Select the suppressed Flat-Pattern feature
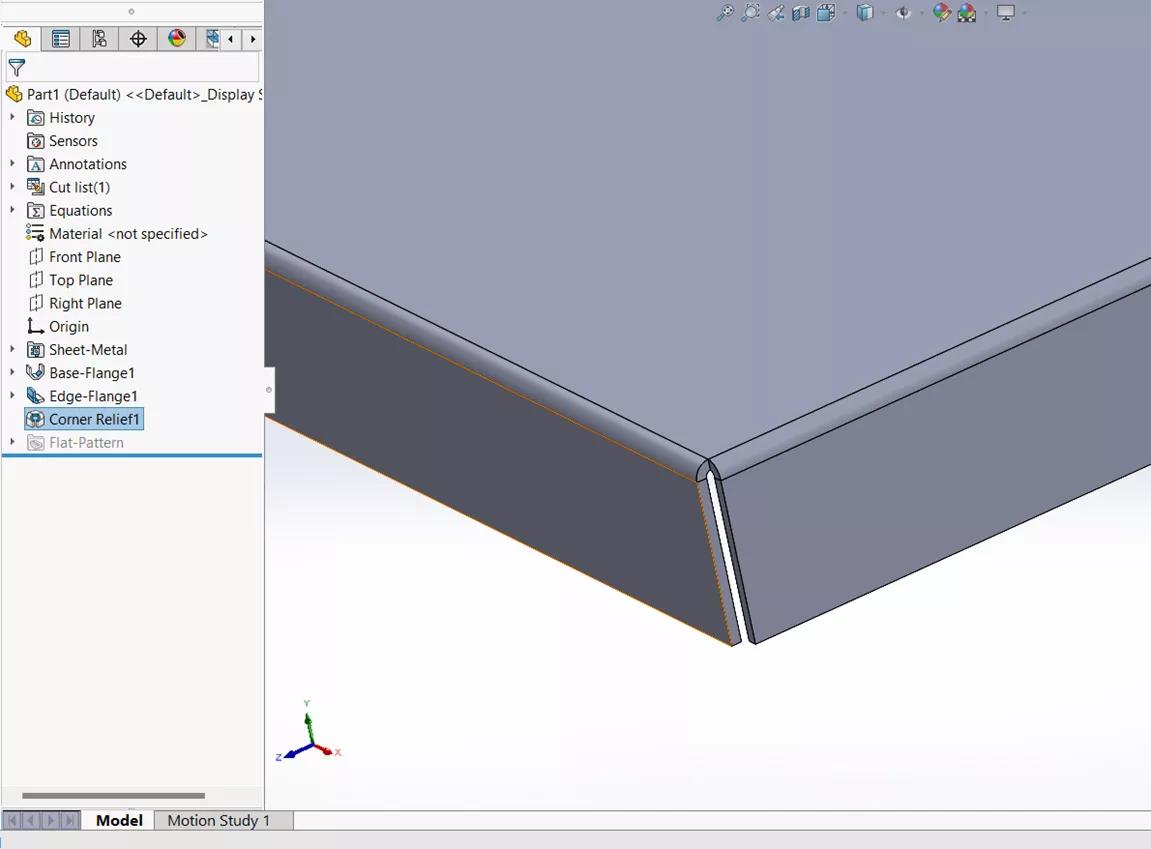This screenshot has height=849, width=1151. (x=76, y=443)
